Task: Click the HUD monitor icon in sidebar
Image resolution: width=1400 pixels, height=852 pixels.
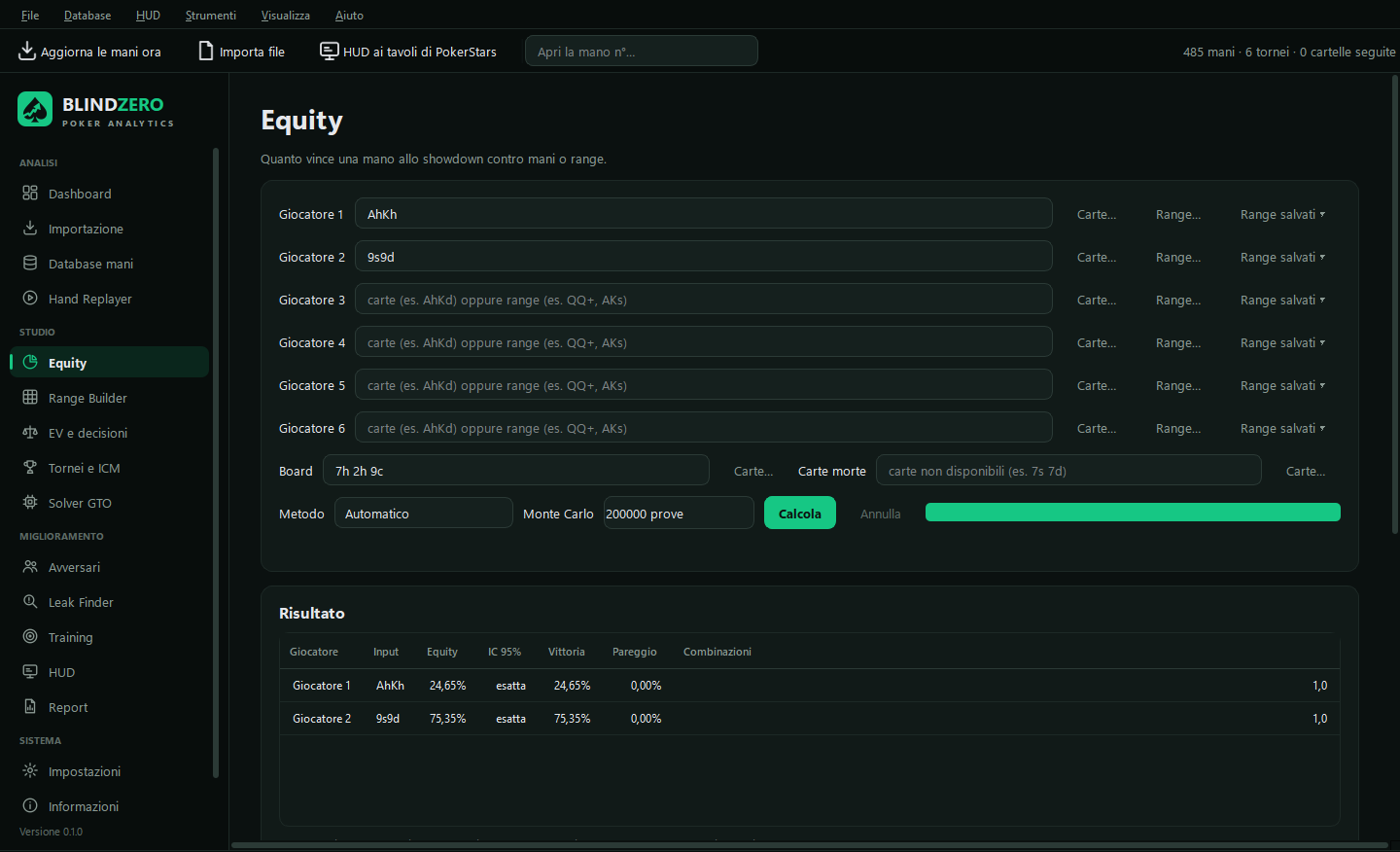Action: click(x=30, y=671)
